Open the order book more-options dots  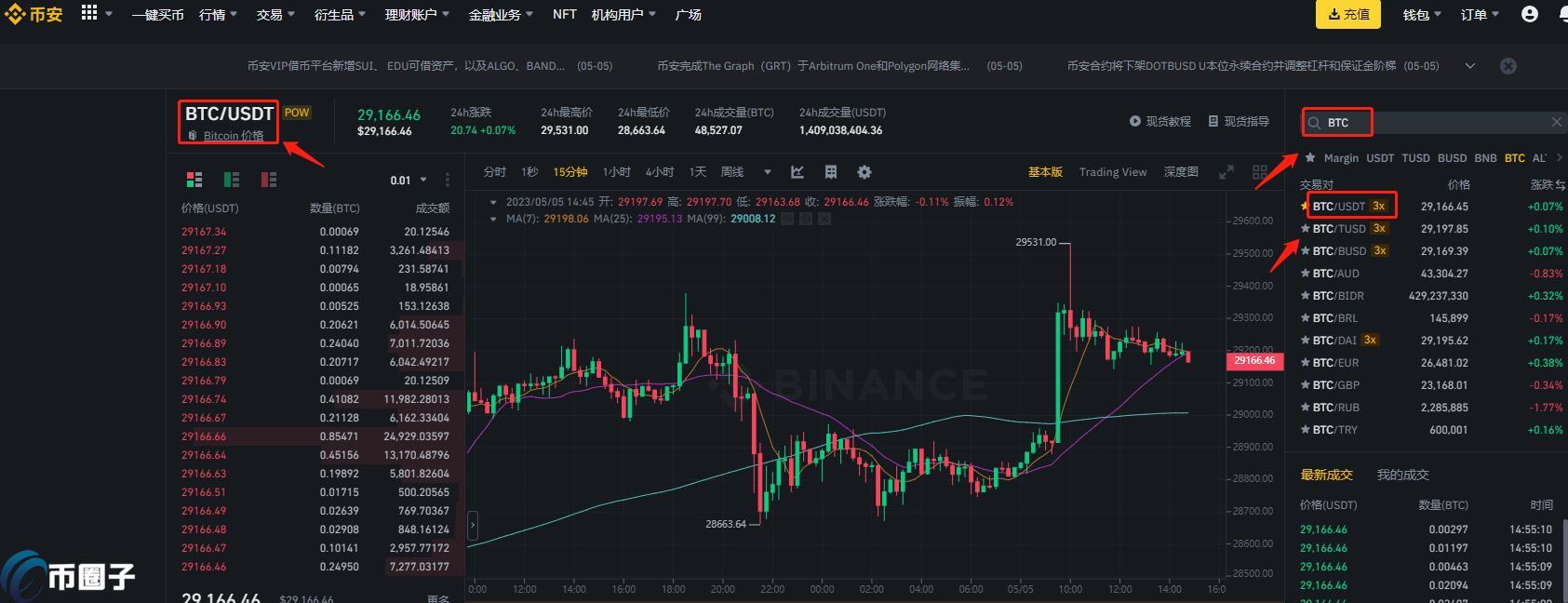click(448, 180)
